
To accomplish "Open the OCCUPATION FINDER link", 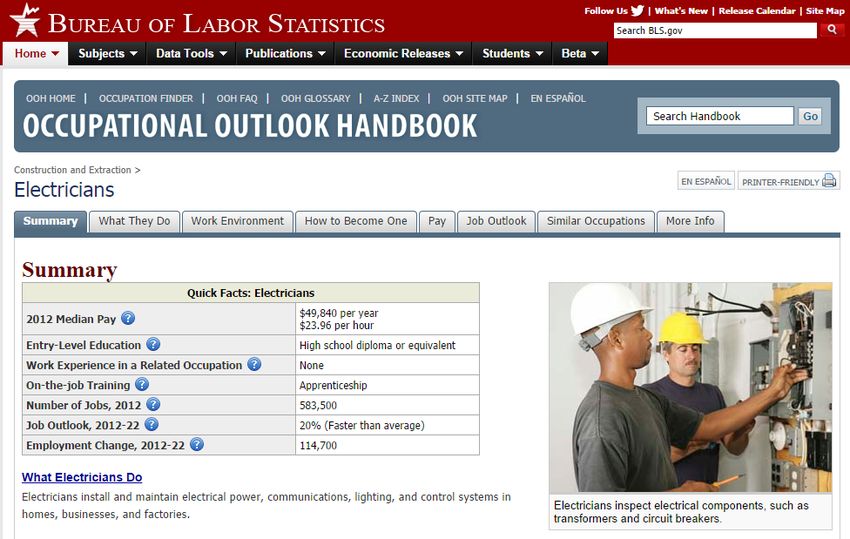I will click(146, 99).
